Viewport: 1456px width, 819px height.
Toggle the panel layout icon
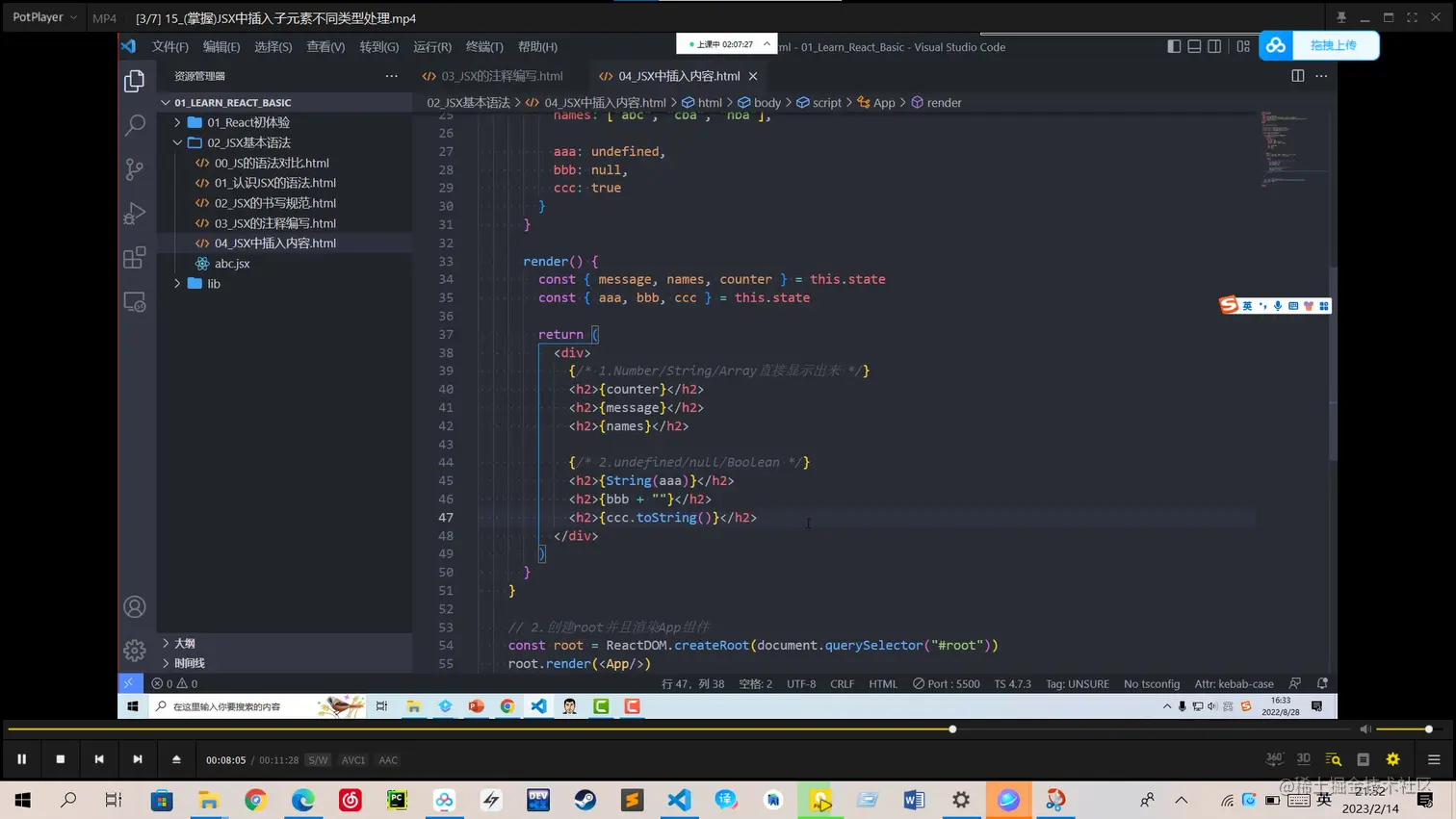1194,46
